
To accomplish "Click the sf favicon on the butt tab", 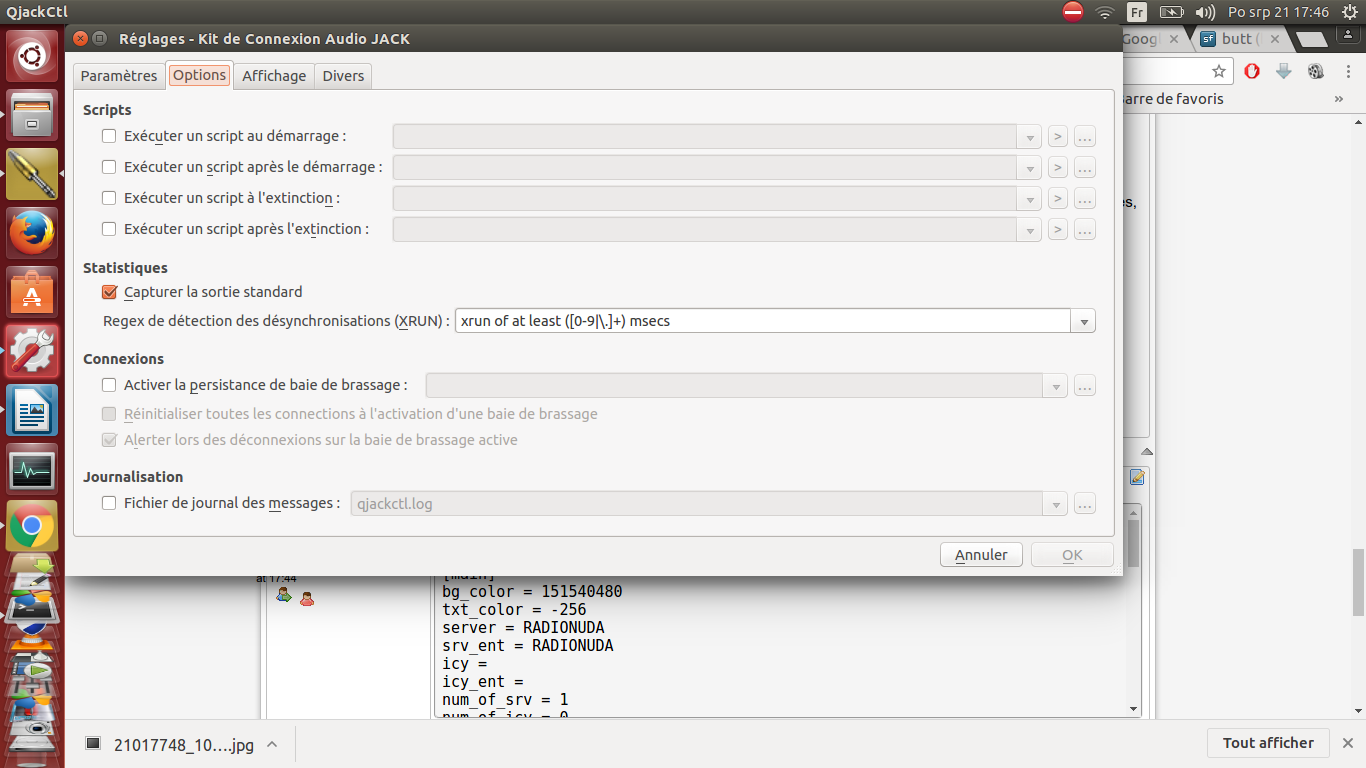I will [1208, 39].
